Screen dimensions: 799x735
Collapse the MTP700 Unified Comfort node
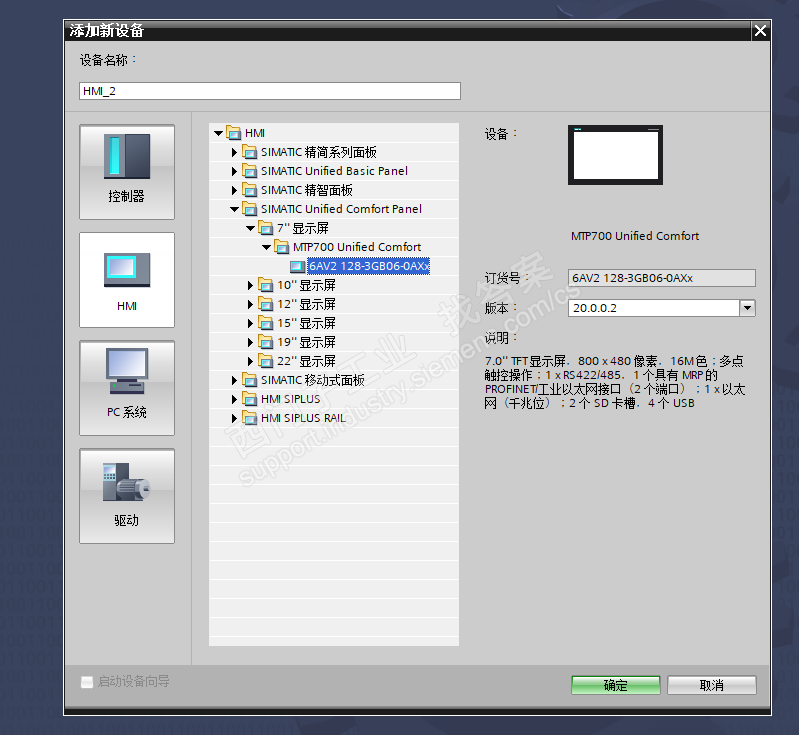click(267, 248)
